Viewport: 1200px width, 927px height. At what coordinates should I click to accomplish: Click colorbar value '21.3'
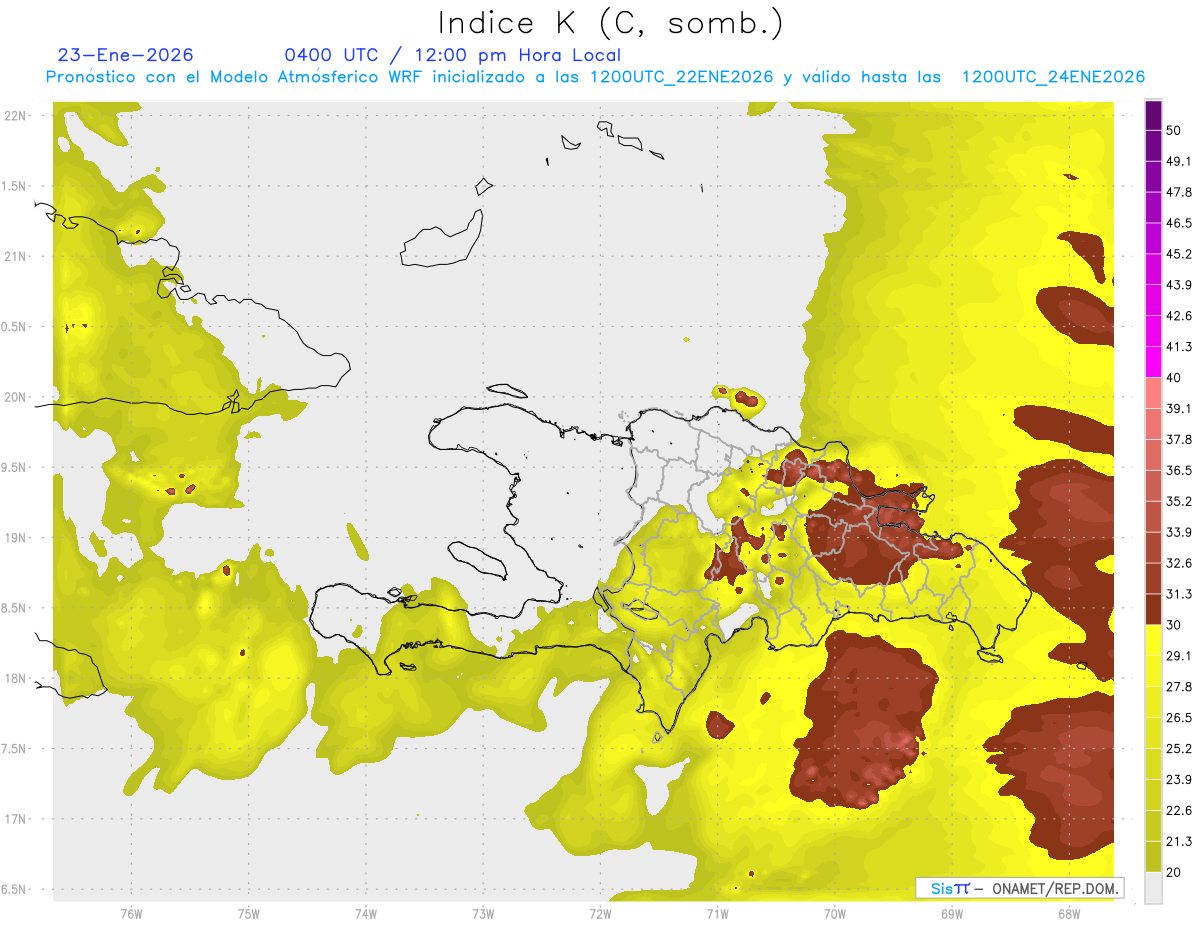[x=1179, y=841]
